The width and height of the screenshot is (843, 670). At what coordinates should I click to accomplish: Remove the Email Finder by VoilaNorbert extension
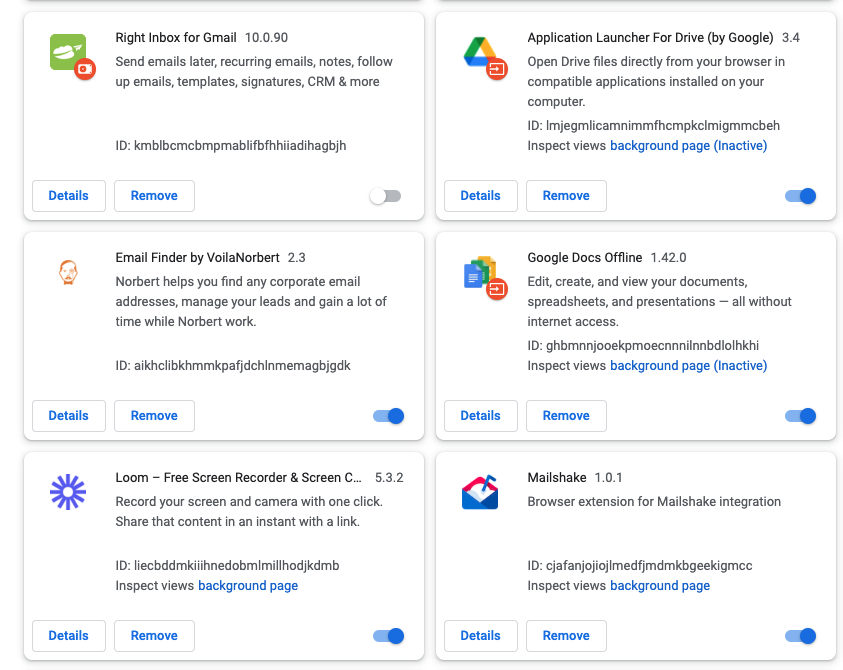(154, 416)
